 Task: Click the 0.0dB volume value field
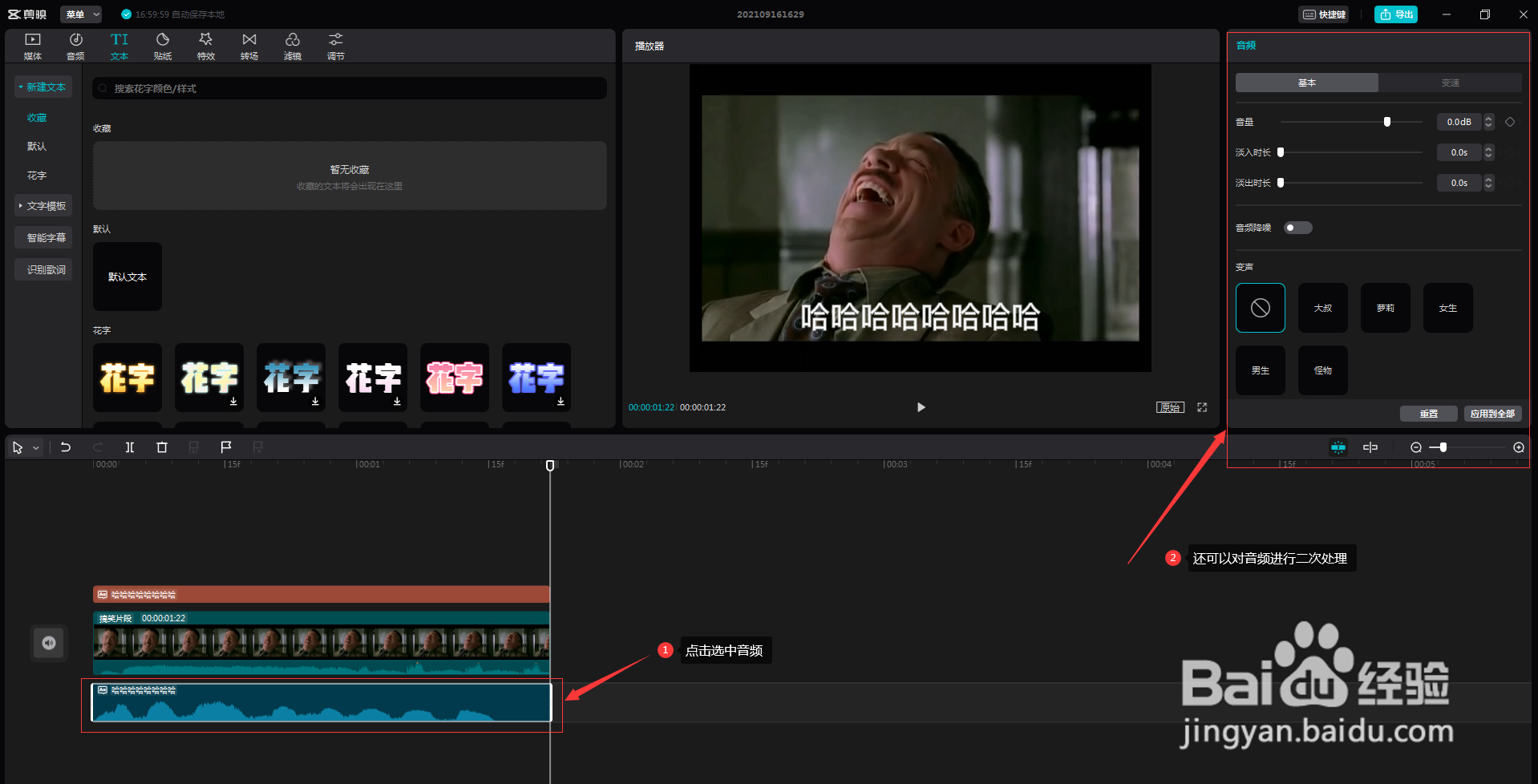[x=1459, y=122]
